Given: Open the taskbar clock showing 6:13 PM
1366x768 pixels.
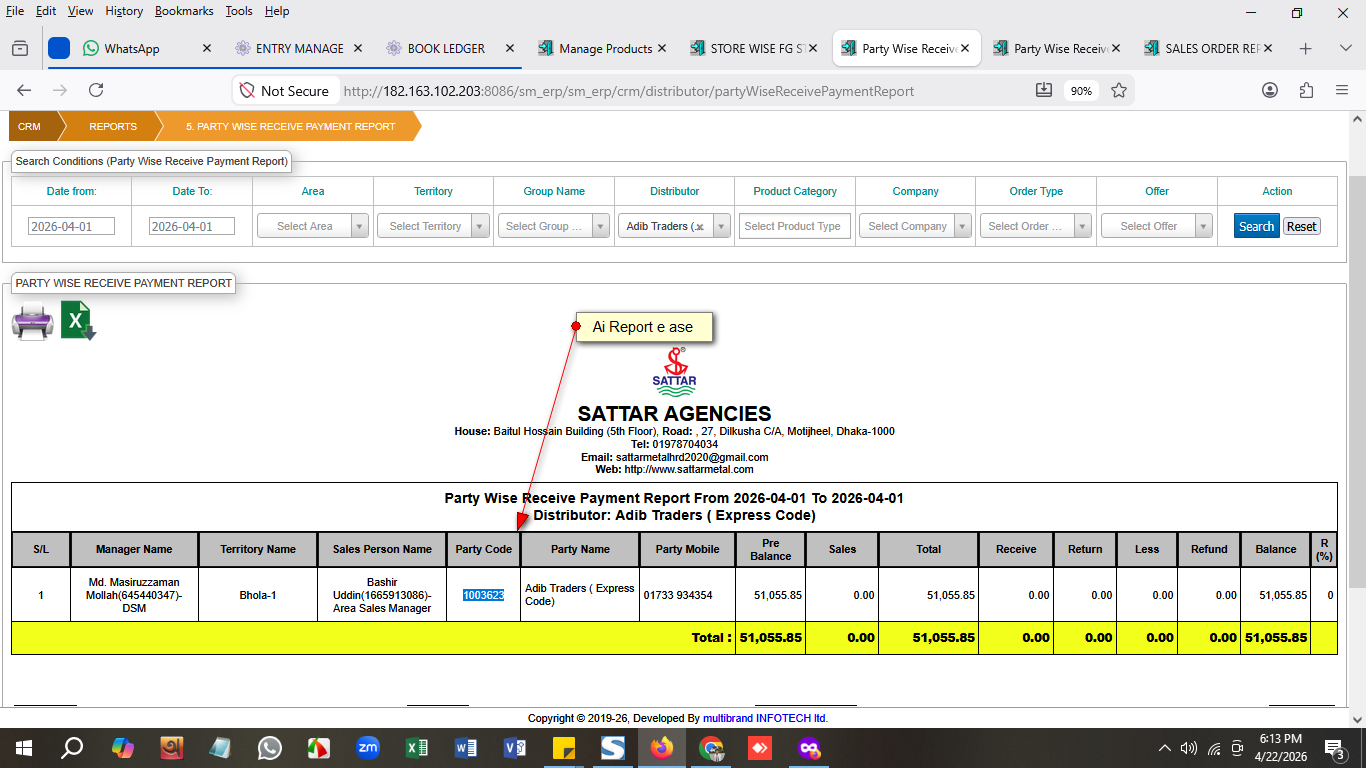Looking at the screenshot, I should coord(1280,747).
